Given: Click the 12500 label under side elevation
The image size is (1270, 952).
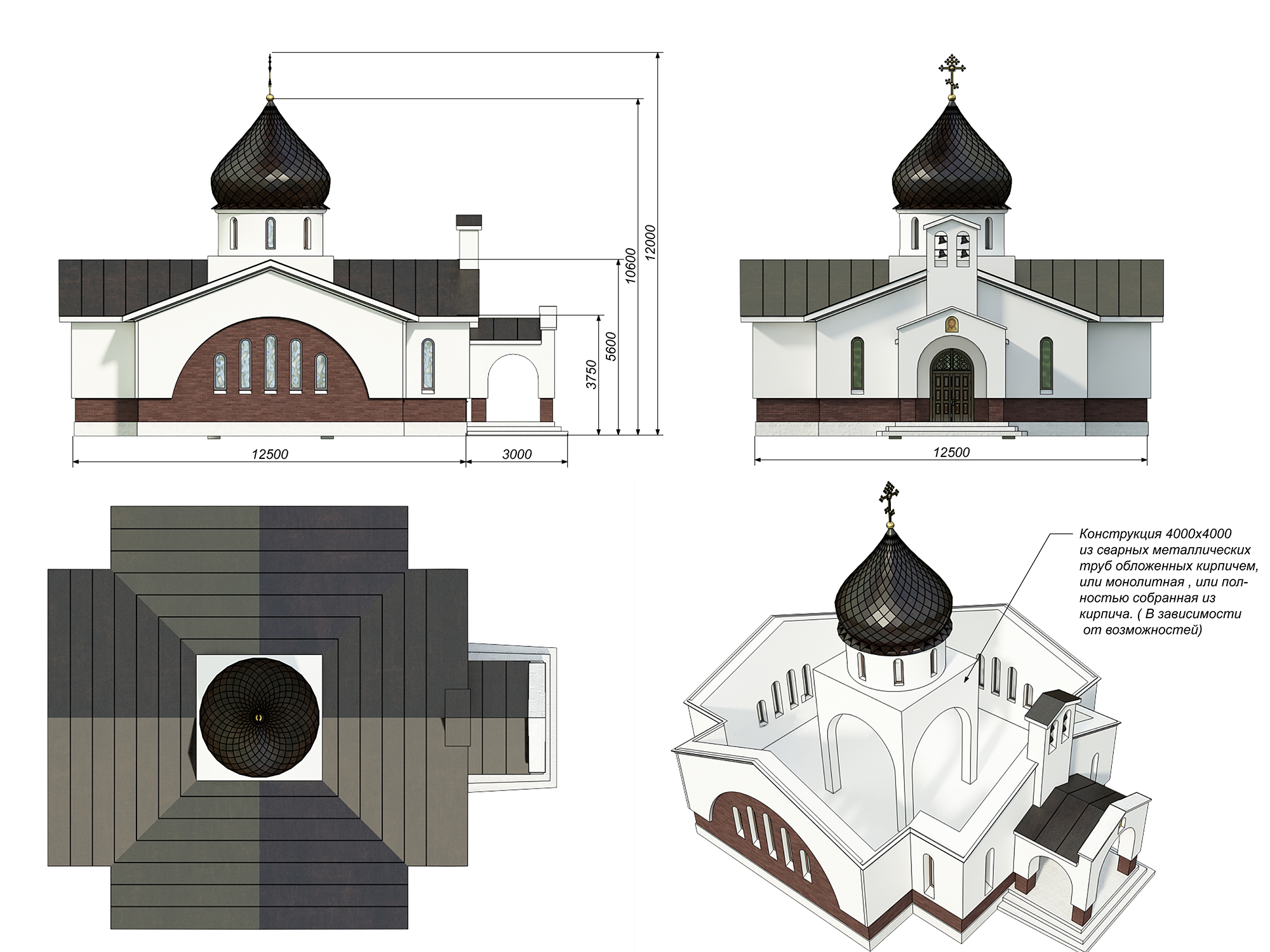Looking at the screenshot, I should pyautogui.click(x=269, y=454).
